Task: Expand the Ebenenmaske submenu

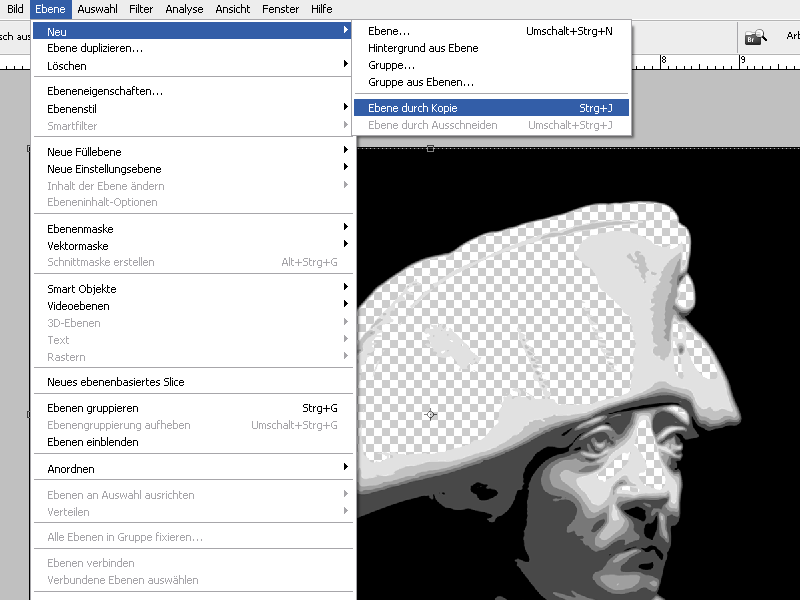Action: pos(192,229)
